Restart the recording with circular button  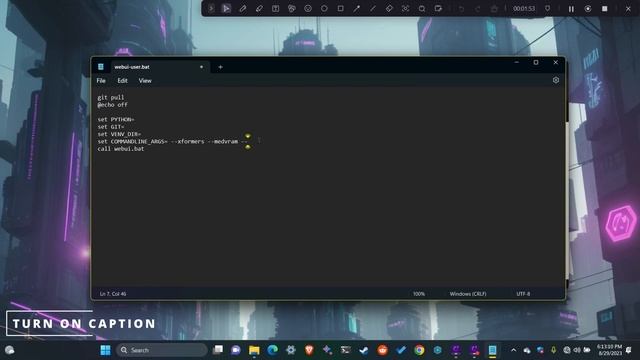coord(588,9)
